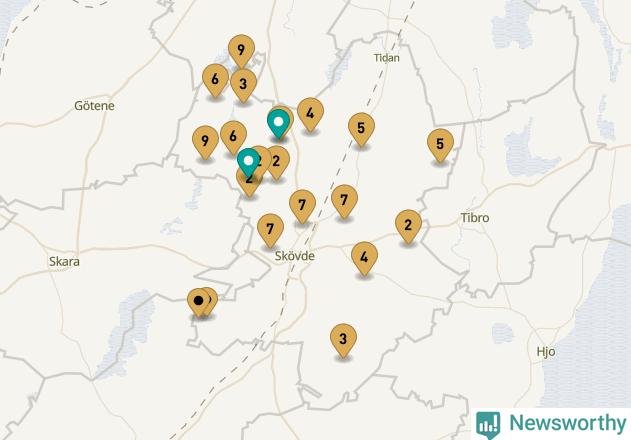Select marker 5 north of Tibro
This screenshot has width=631, height=440.
click(440, 145)
